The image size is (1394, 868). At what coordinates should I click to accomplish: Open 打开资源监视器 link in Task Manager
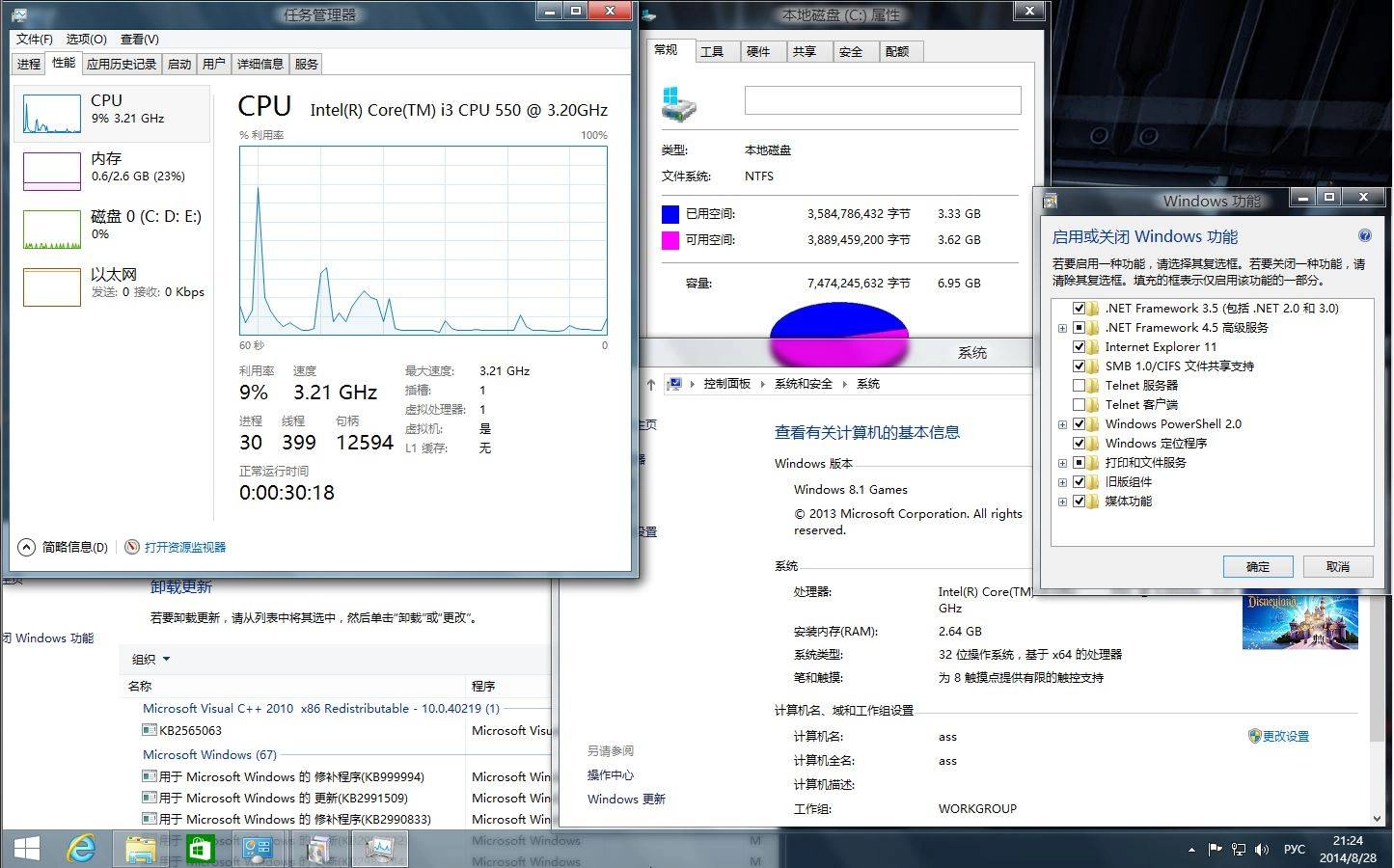tap(185, 547)
